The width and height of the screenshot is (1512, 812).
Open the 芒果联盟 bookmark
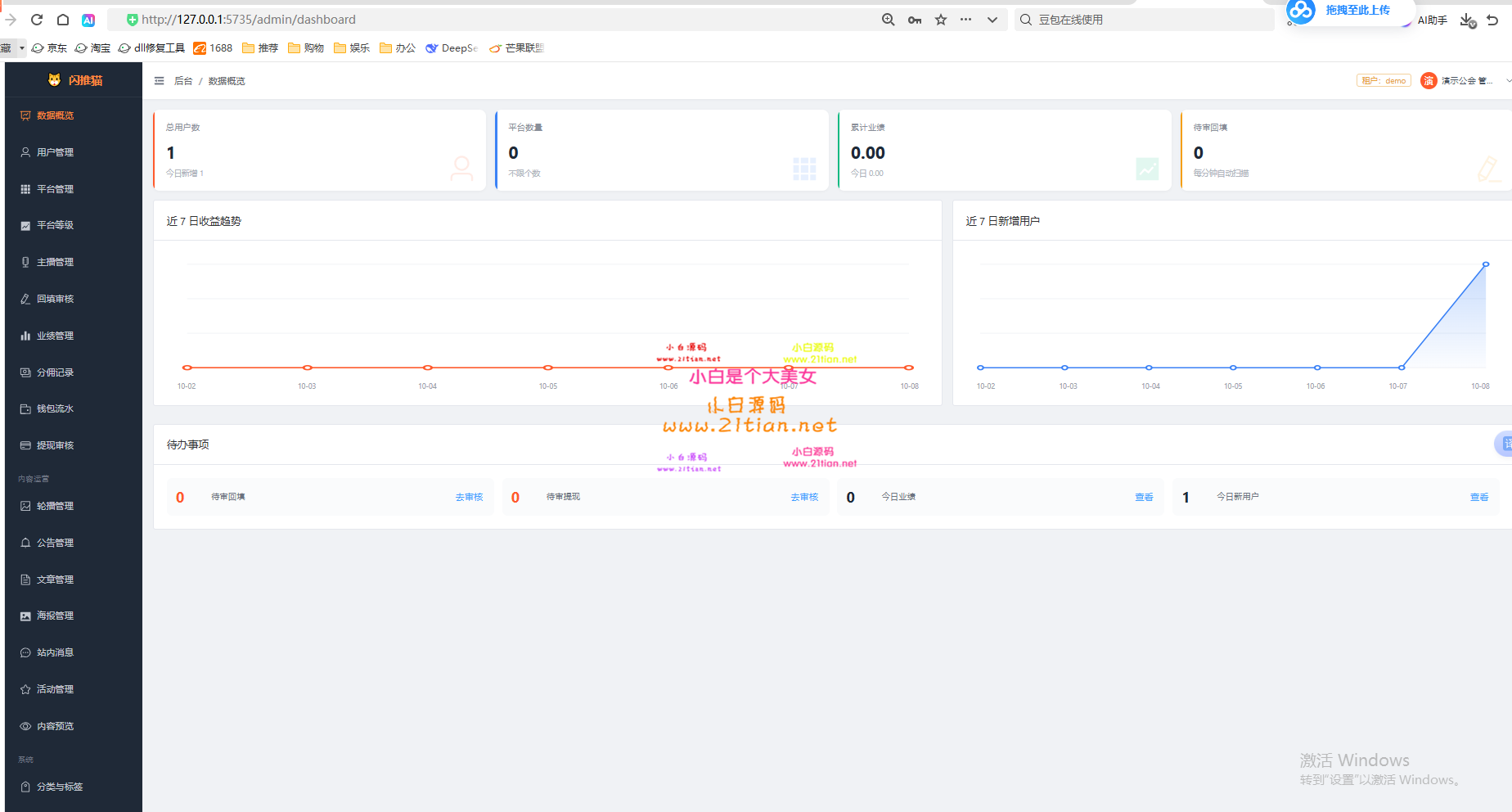click(516, 48)
